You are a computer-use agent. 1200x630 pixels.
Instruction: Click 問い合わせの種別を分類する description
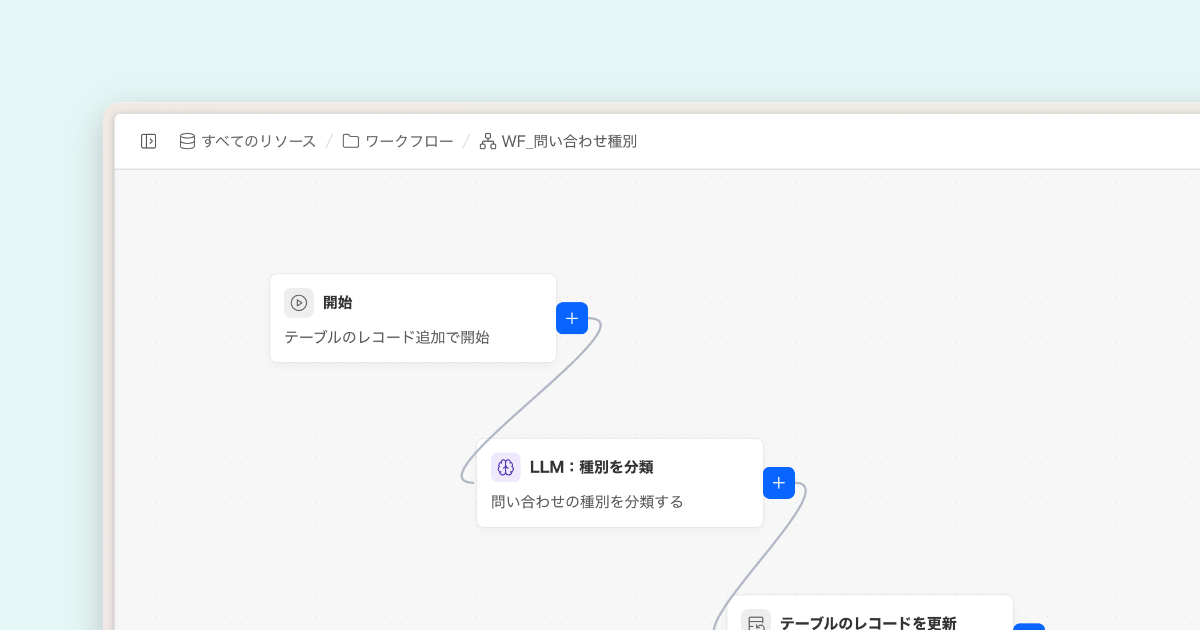587,502
